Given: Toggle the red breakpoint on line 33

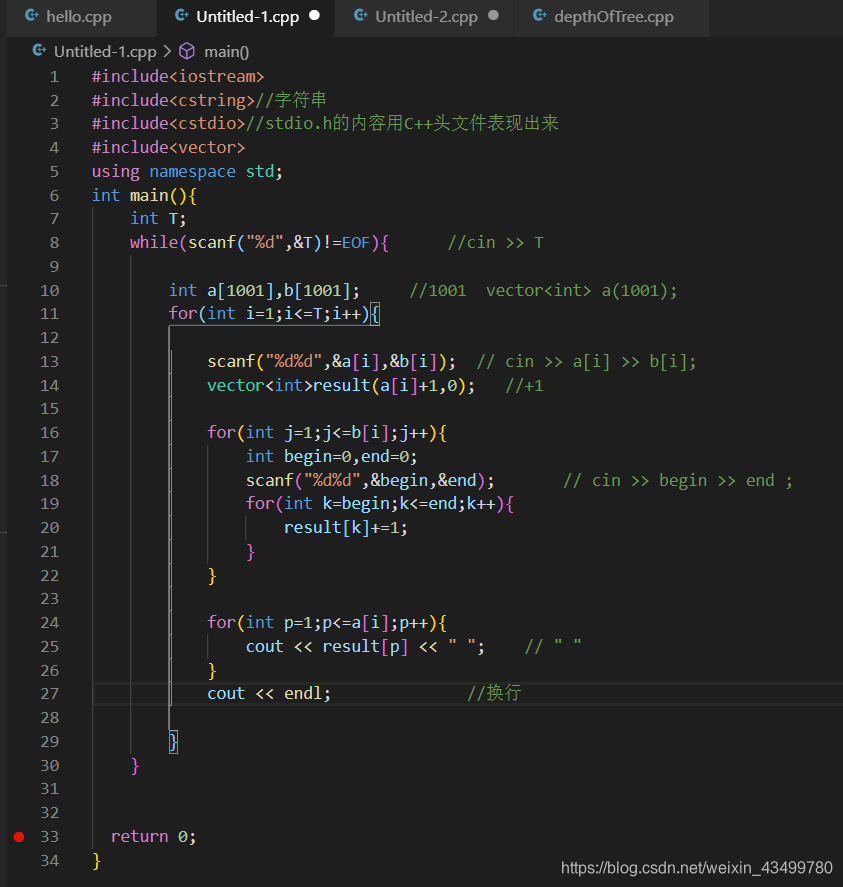Looking at the screenshot, I should tap(19, 837).
